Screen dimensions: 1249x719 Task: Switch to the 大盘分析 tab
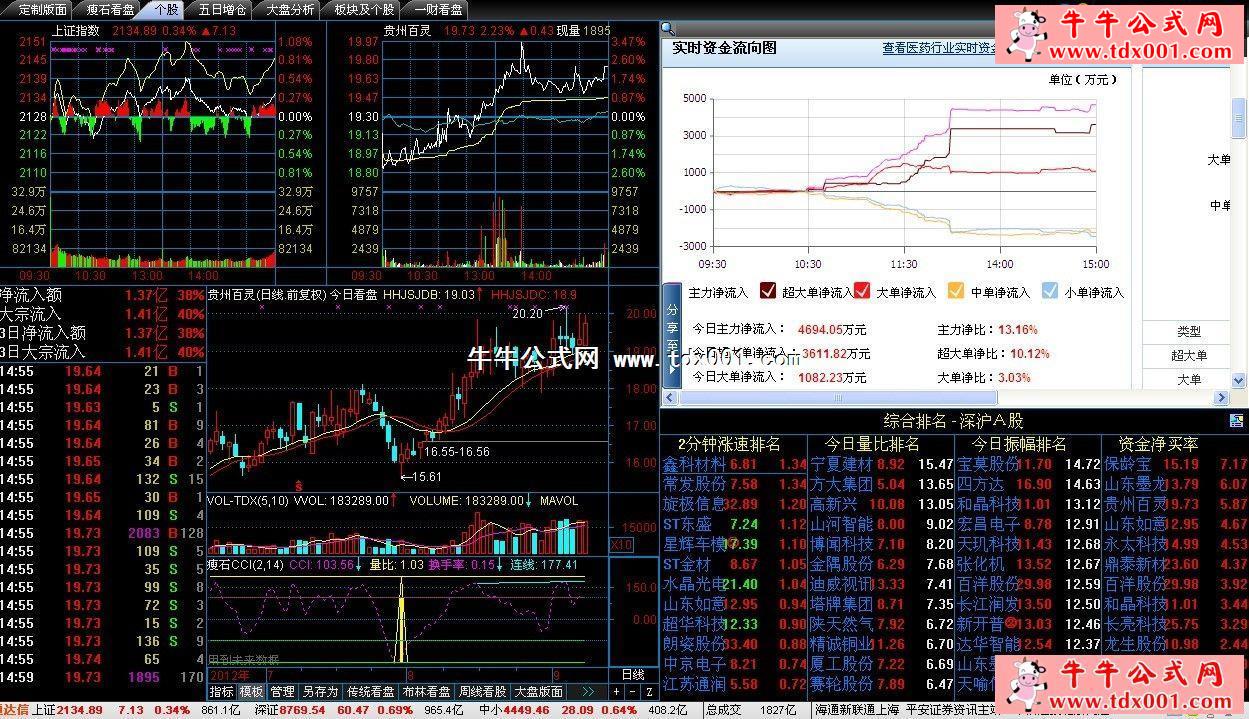[x=290, y=9]
